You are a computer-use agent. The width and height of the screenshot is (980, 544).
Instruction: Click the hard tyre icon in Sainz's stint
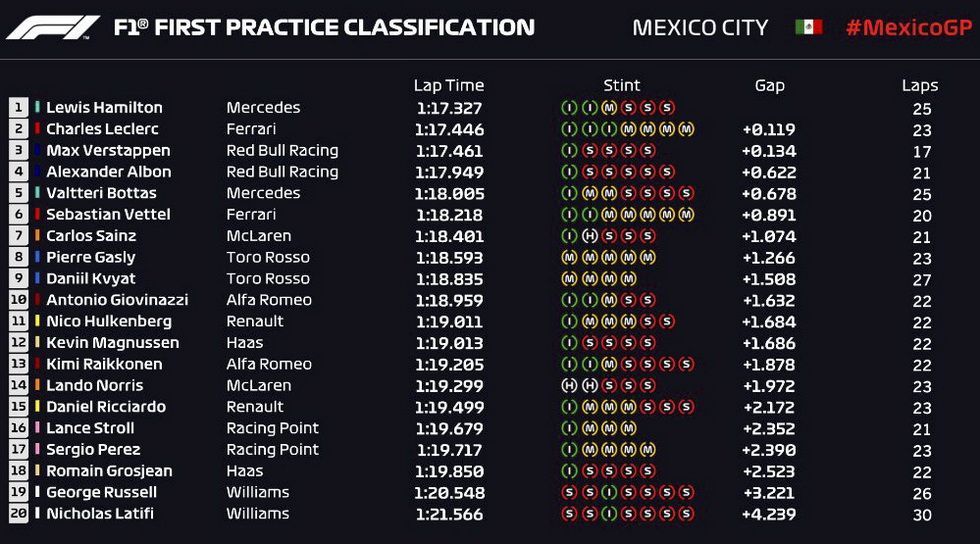589,236
